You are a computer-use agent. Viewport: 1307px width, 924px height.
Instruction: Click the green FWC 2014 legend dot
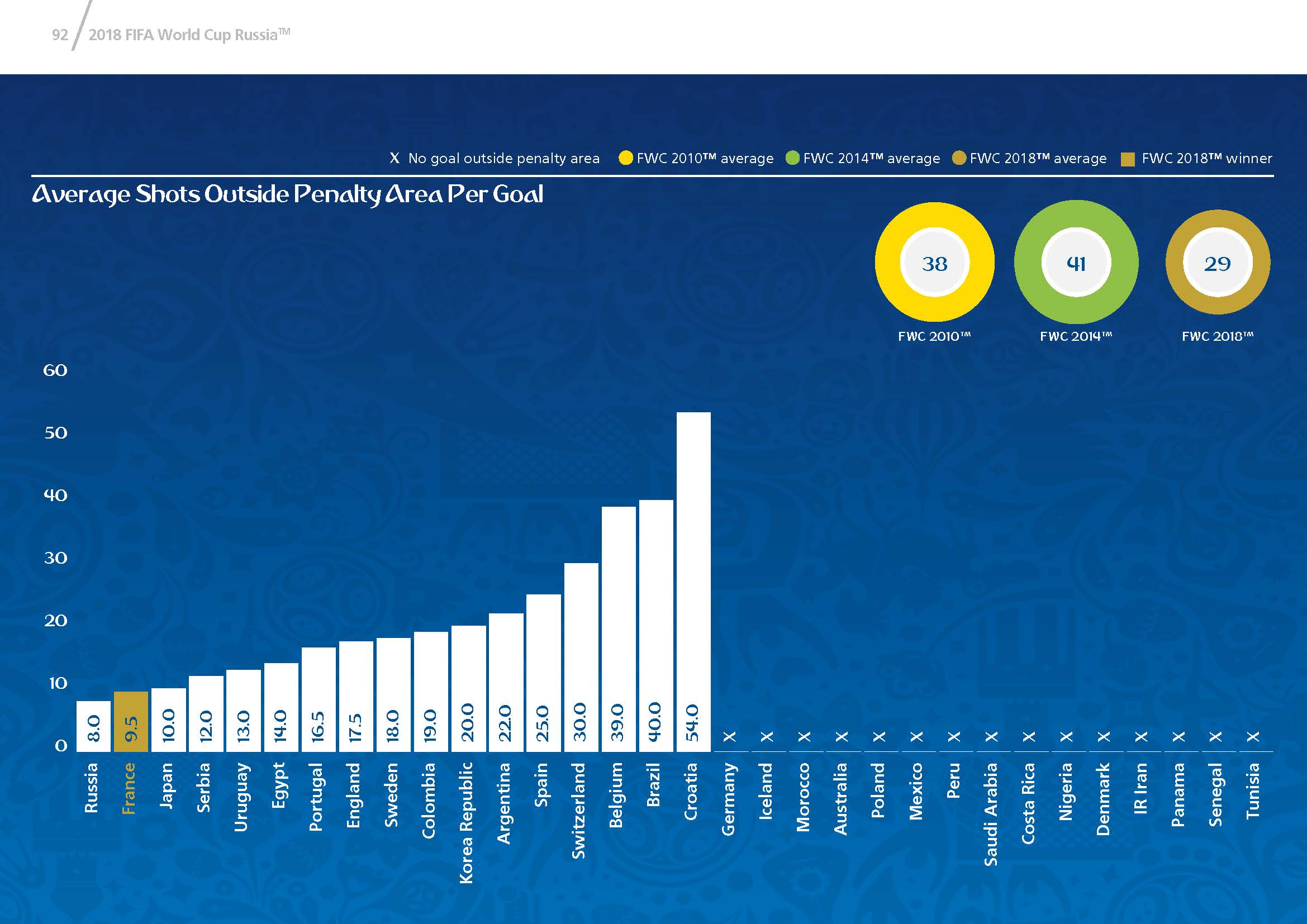tap(792, 158)
